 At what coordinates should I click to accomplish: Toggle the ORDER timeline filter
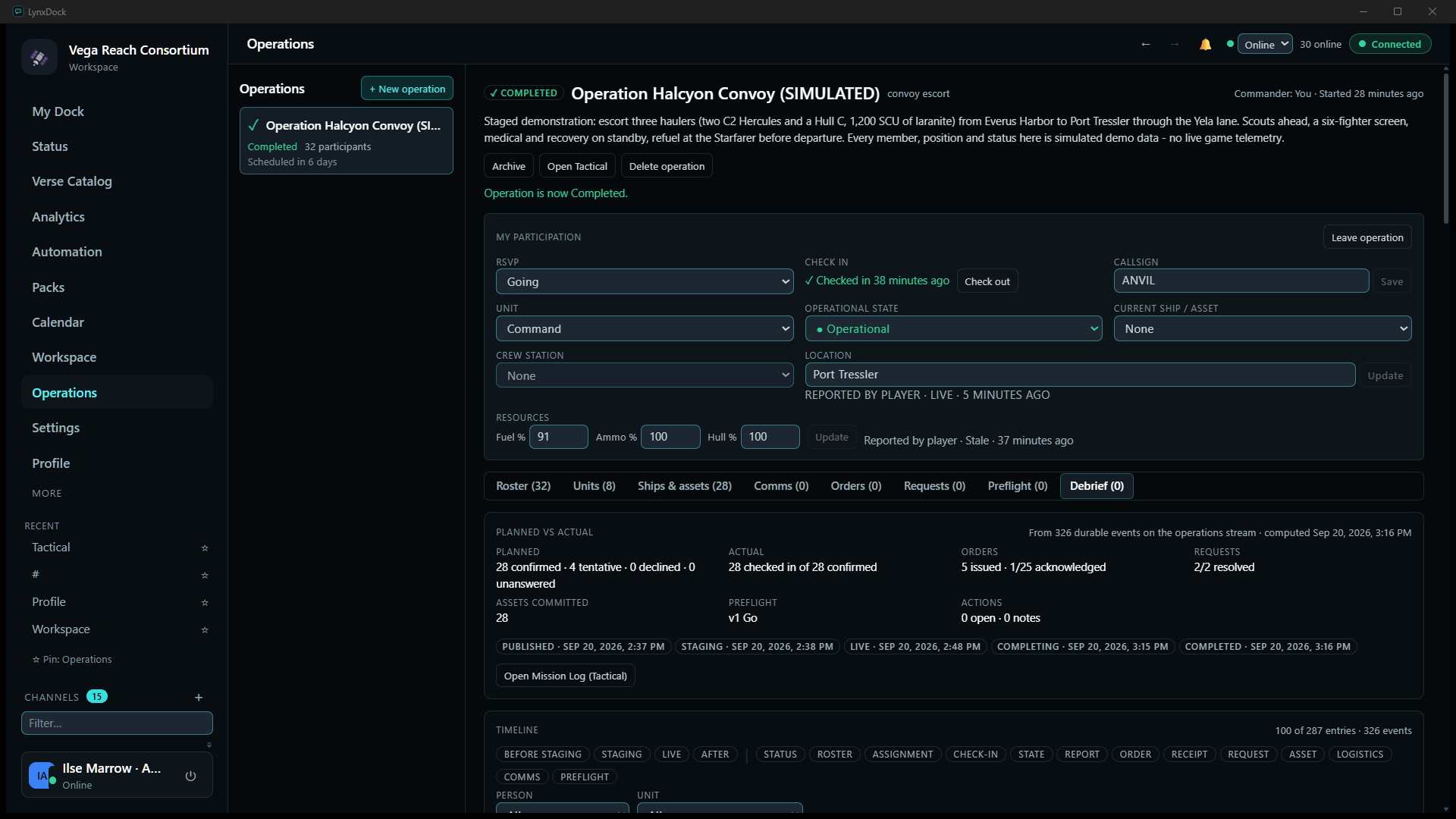coord(1136,754)
